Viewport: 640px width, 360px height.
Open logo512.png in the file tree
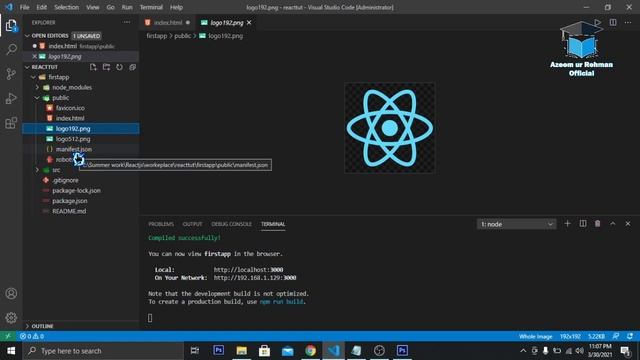pyautogui.click(x=73, y=139)
